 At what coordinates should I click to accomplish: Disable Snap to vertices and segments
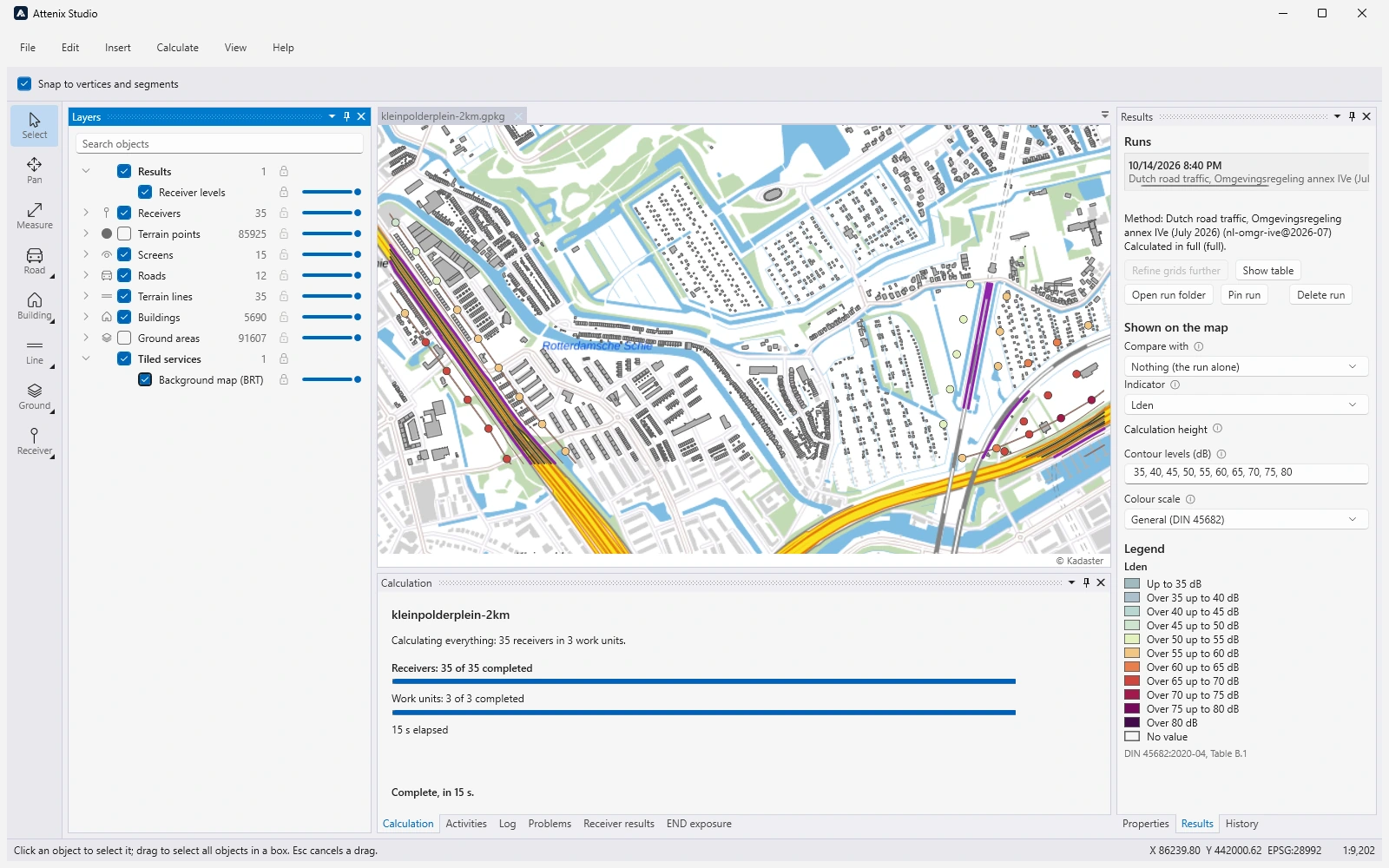pos(24,84)
